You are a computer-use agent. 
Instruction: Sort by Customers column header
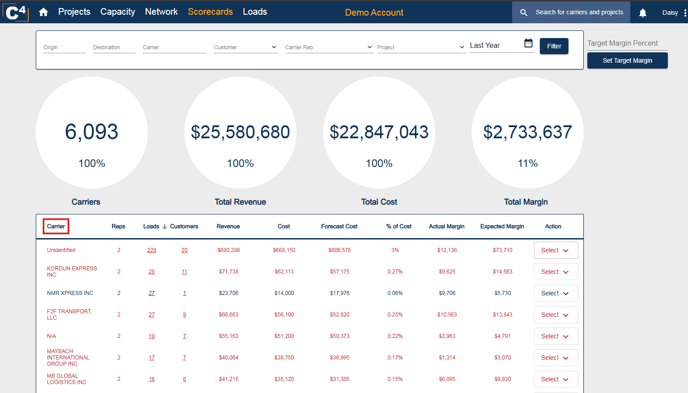184,226
